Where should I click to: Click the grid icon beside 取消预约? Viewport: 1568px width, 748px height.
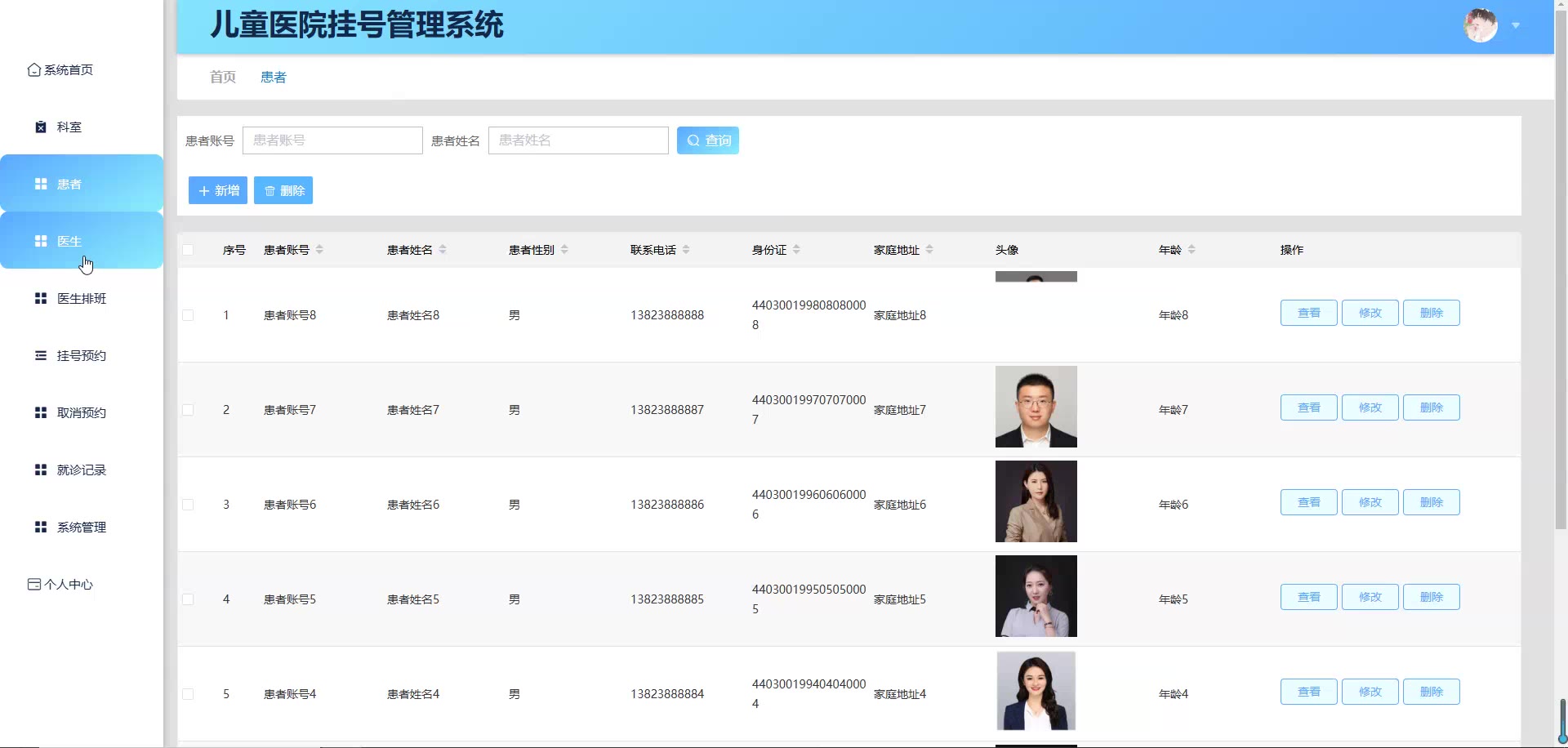41,413
